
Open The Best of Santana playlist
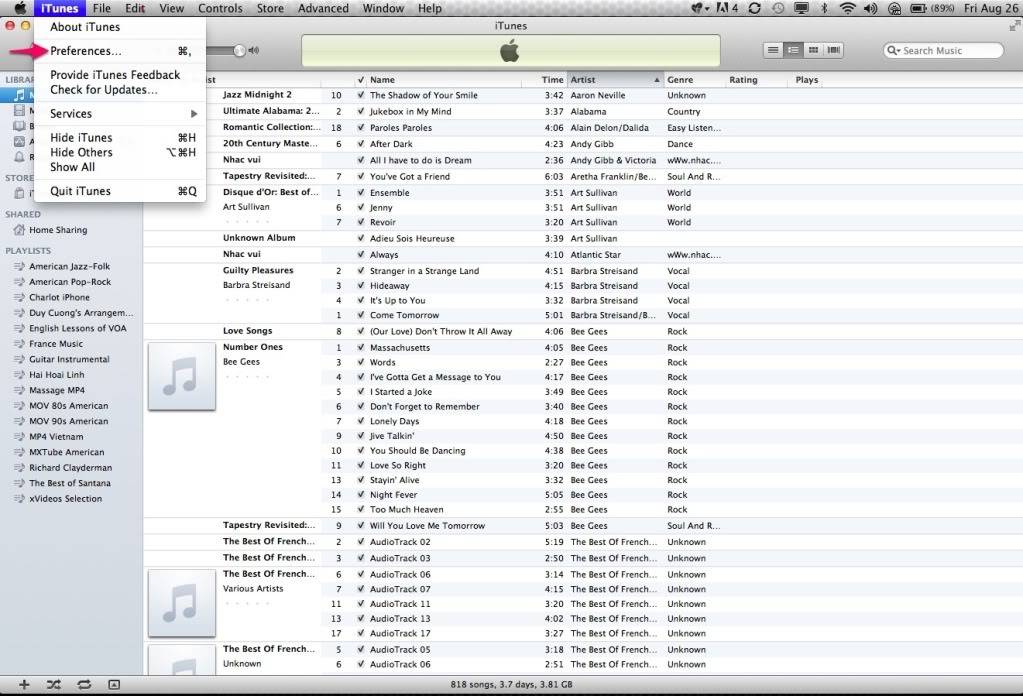[x=70, y=483]
